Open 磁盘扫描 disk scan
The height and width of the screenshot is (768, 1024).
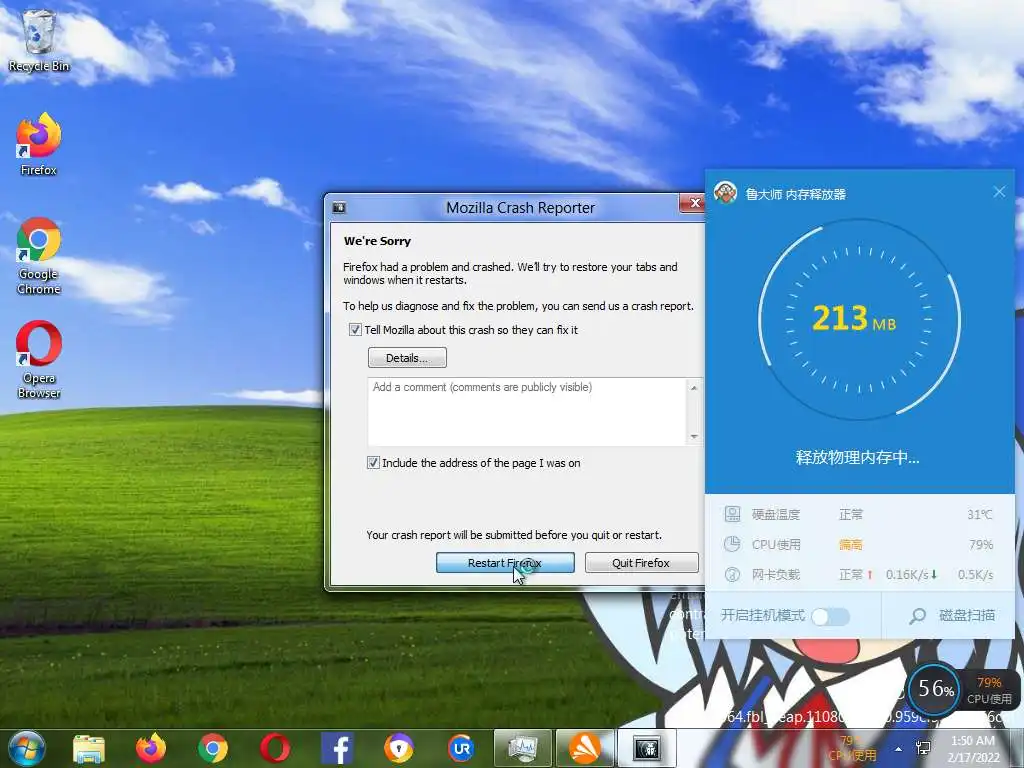(952, 615)
